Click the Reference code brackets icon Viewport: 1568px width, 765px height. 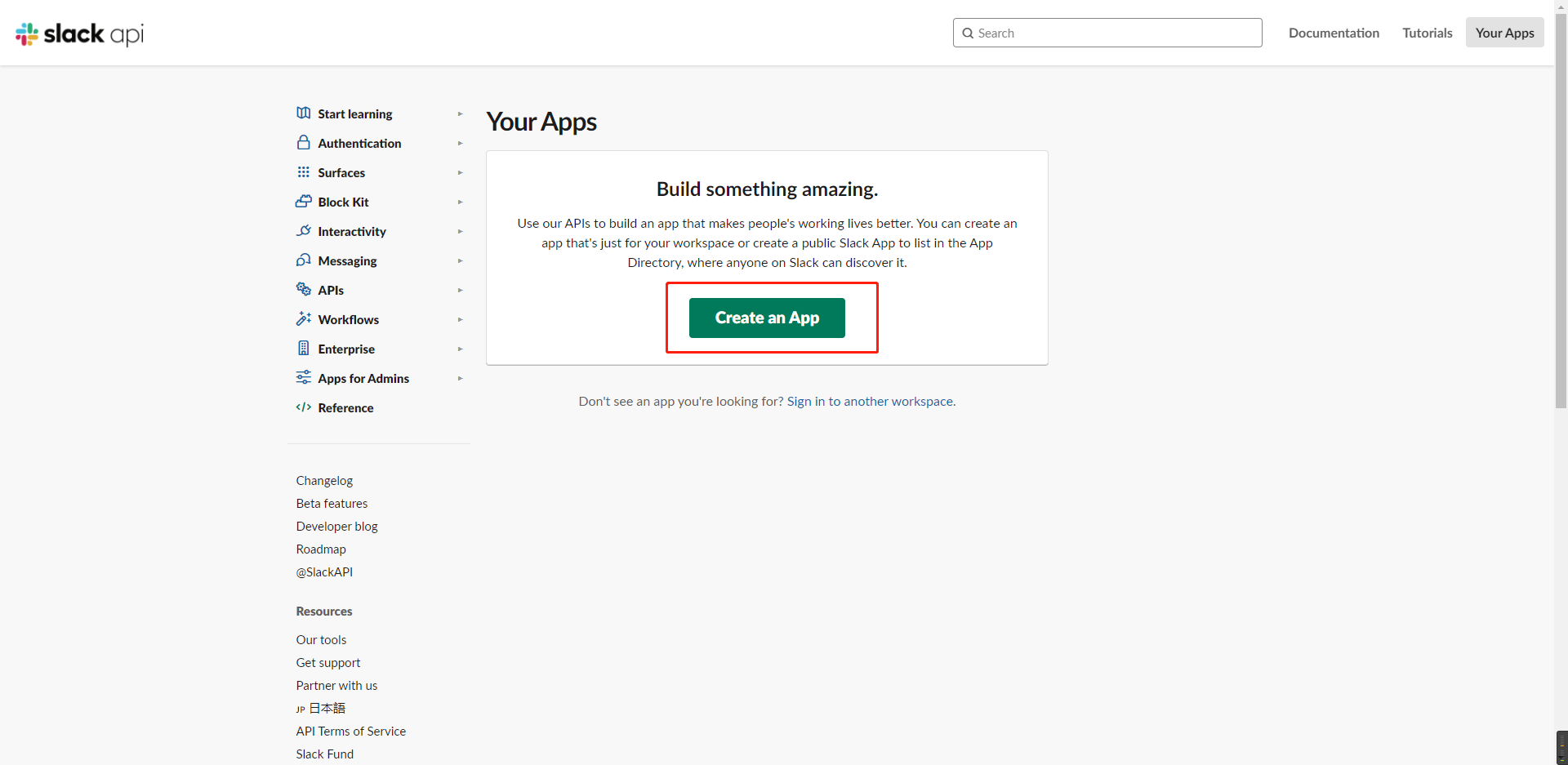304,407
